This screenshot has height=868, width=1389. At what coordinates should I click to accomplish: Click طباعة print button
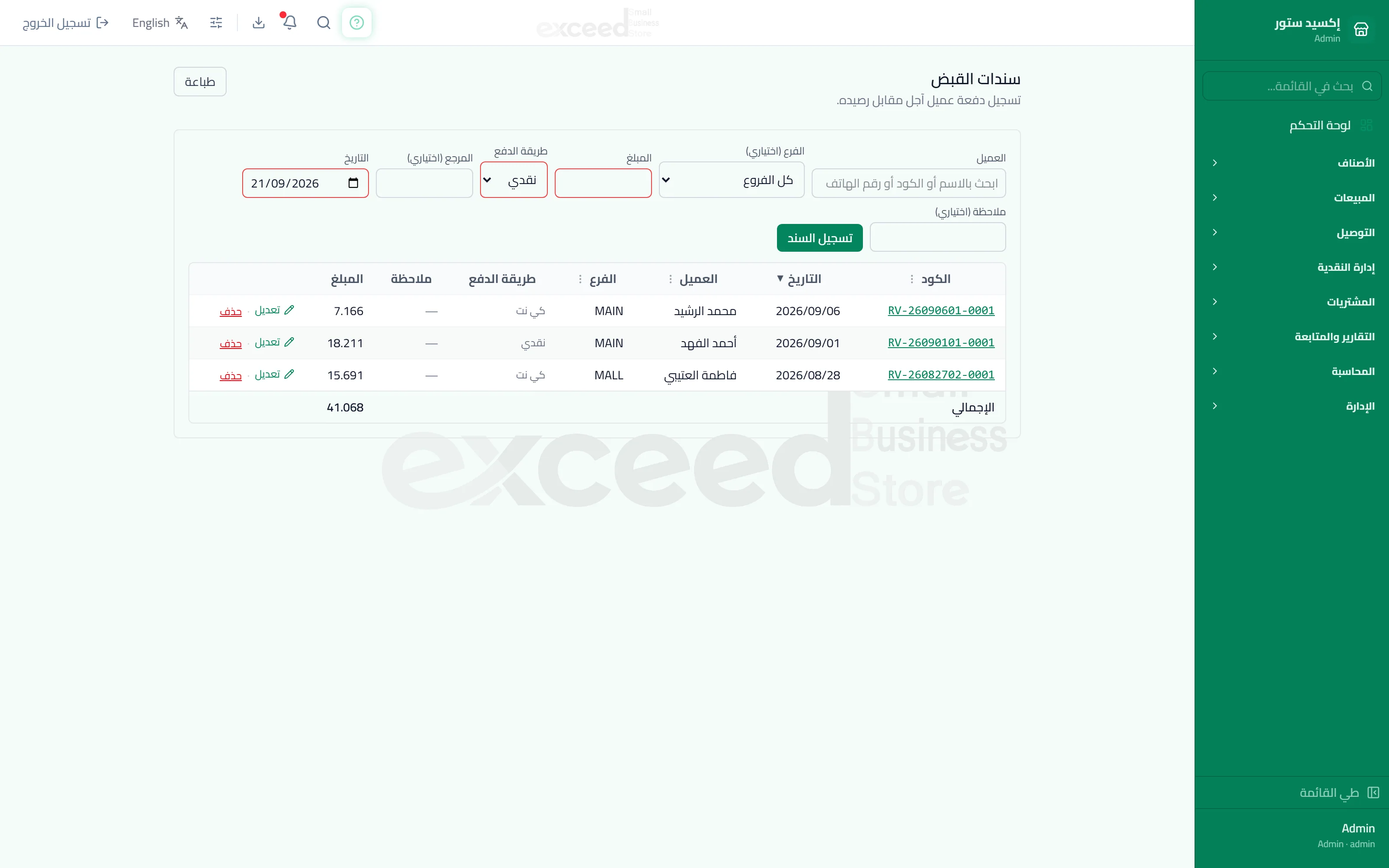[x=200, y=82]
